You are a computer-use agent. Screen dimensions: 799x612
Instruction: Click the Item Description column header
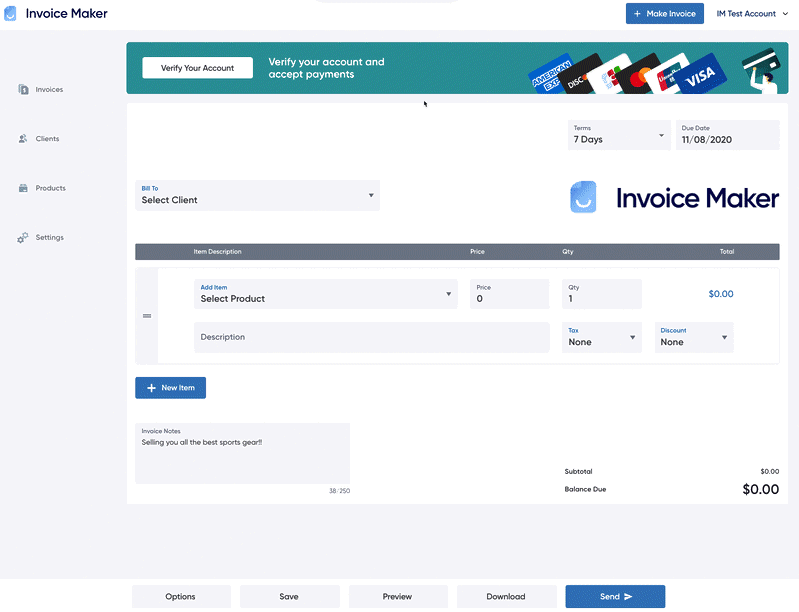(217, 252)
